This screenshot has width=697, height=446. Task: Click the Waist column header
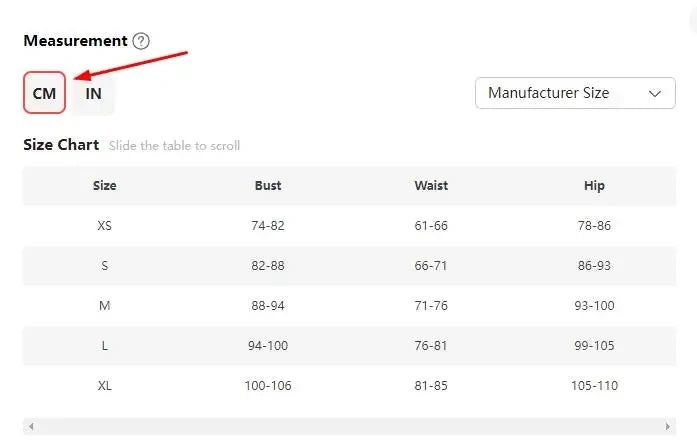coord(431,185)
